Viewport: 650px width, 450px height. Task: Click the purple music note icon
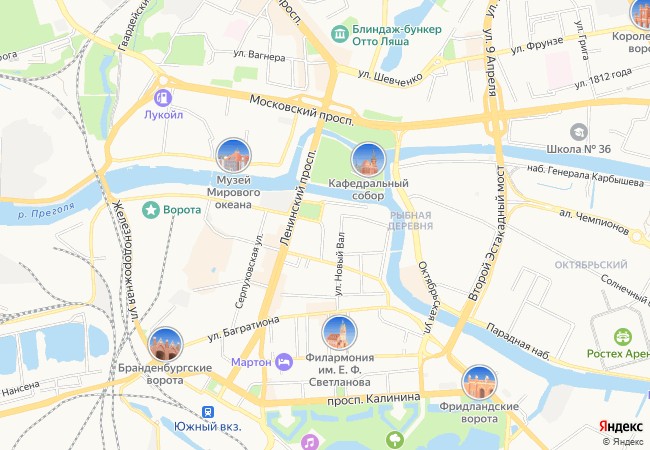click(x=310, y=442)
